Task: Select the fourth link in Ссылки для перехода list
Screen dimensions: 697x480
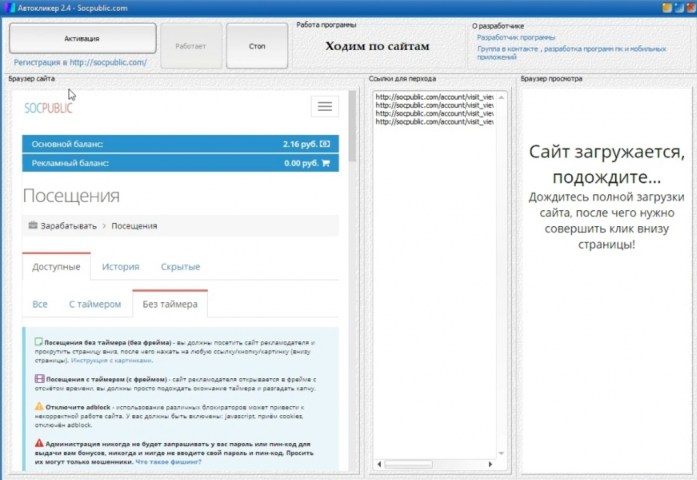Action: pyautogui.click(x=434, y=121)
